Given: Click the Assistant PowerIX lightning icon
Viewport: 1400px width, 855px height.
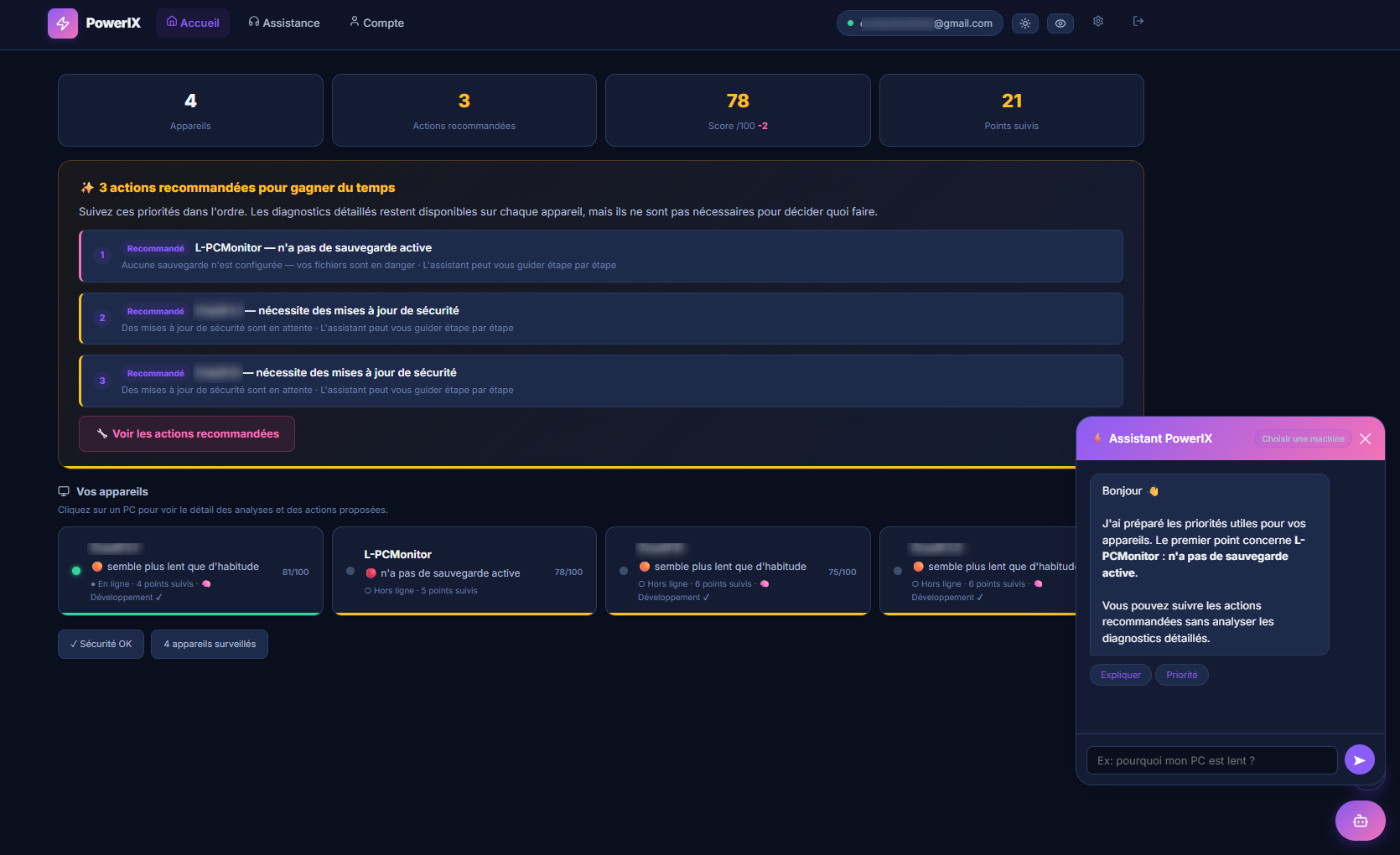Looking at the screenshot, I should 1097,438.
